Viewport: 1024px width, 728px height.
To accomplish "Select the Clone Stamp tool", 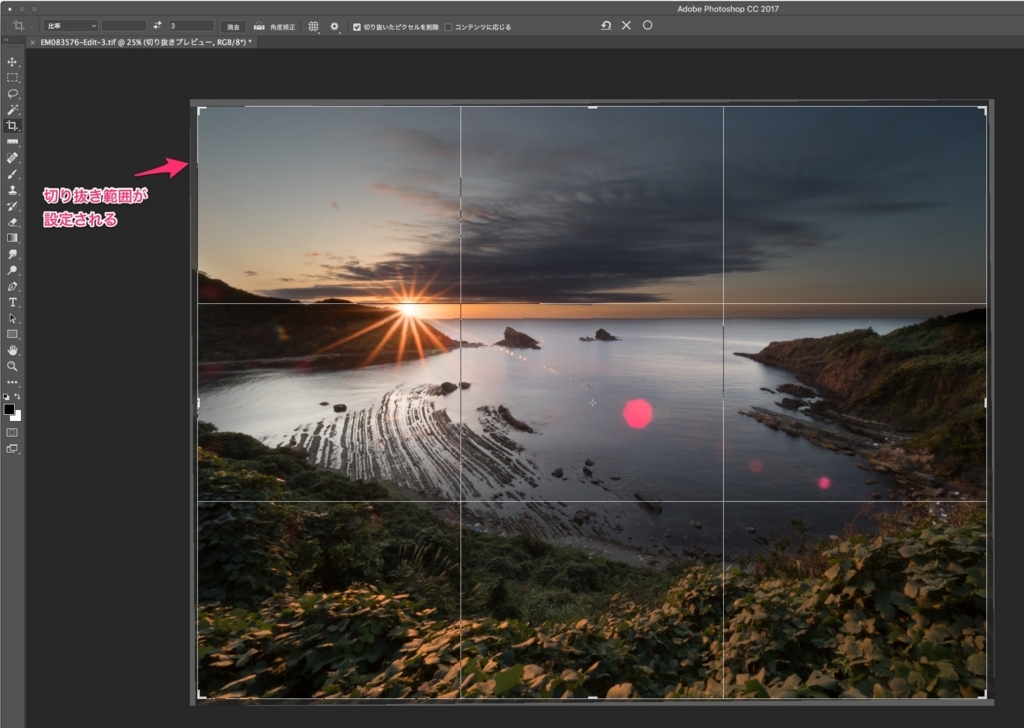I will click(12, 190).
